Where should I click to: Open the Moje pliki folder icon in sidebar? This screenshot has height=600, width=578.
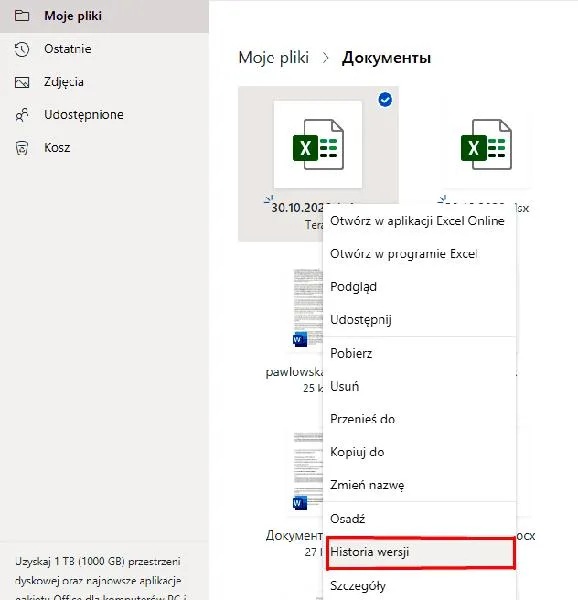22,16
